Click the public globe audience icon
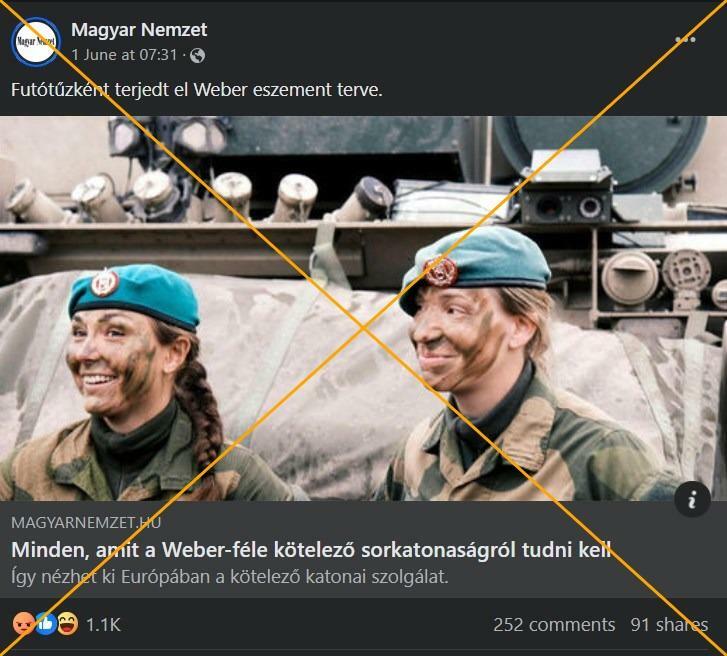Screen dimensions: 727x656 click(198, 56)
